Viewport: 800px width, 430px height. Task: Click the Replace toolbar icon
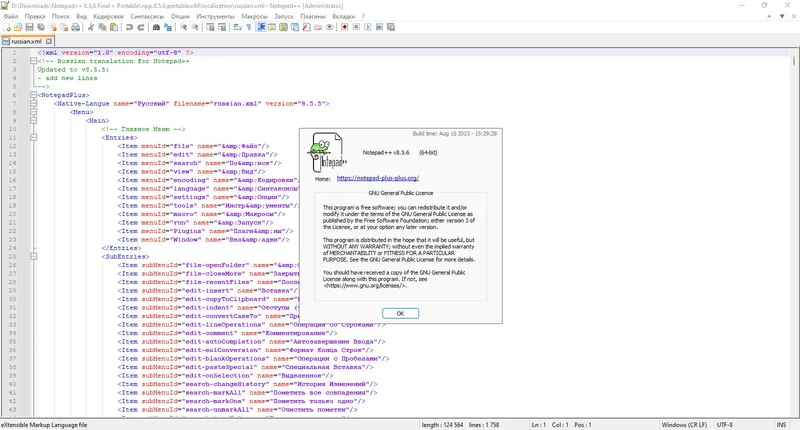click(168, 27)
